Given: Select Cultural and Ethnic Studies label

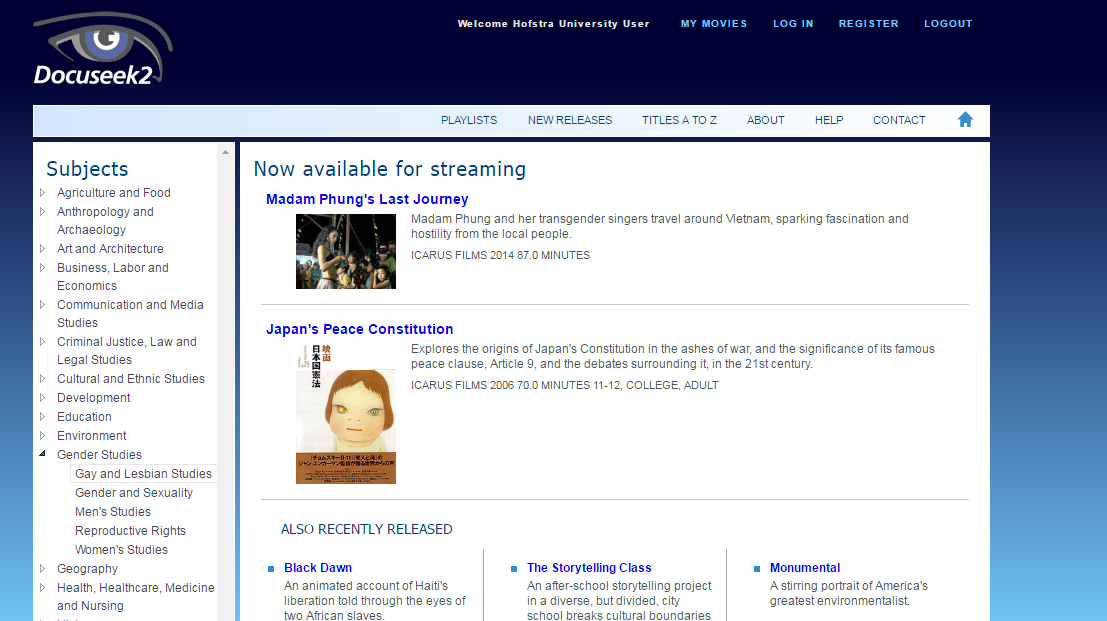Looking at the screenshot, I should click(x=131, y=379).
